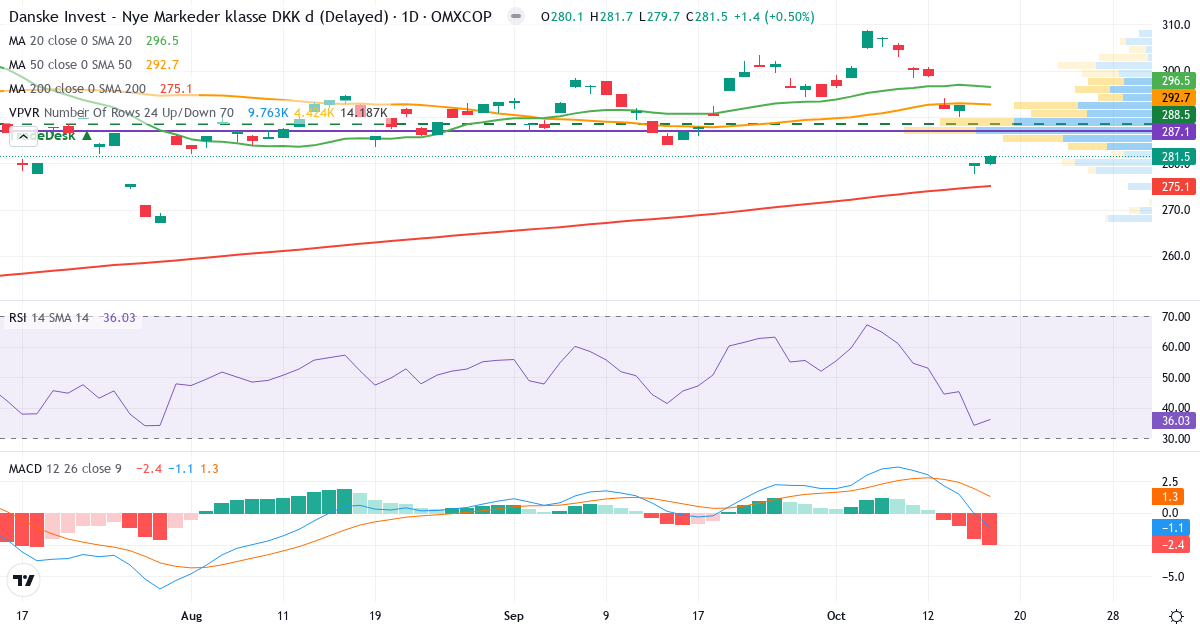This screenshot has height=630, width=1200.
Task: Click the 270.0 price scale tick
Action: (1175, 210)
